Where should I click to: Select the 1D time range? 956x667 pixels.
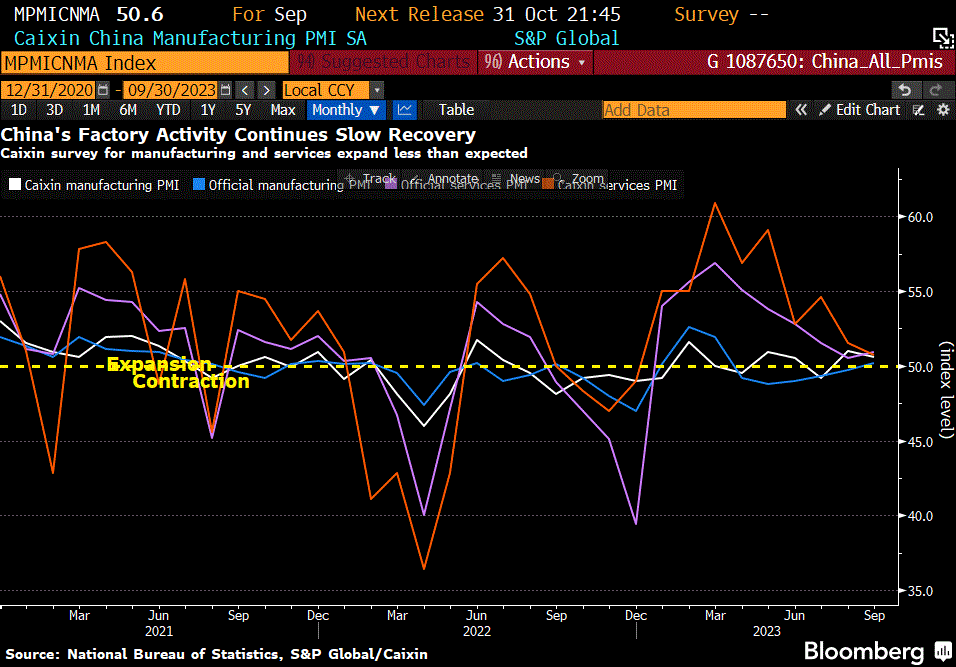[x=19, y=110]
